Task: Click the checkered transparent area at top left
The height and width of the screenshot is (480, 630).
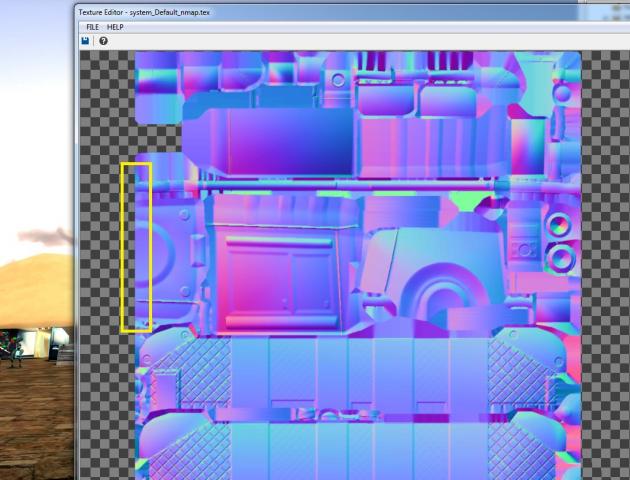Action: (105, 100)
